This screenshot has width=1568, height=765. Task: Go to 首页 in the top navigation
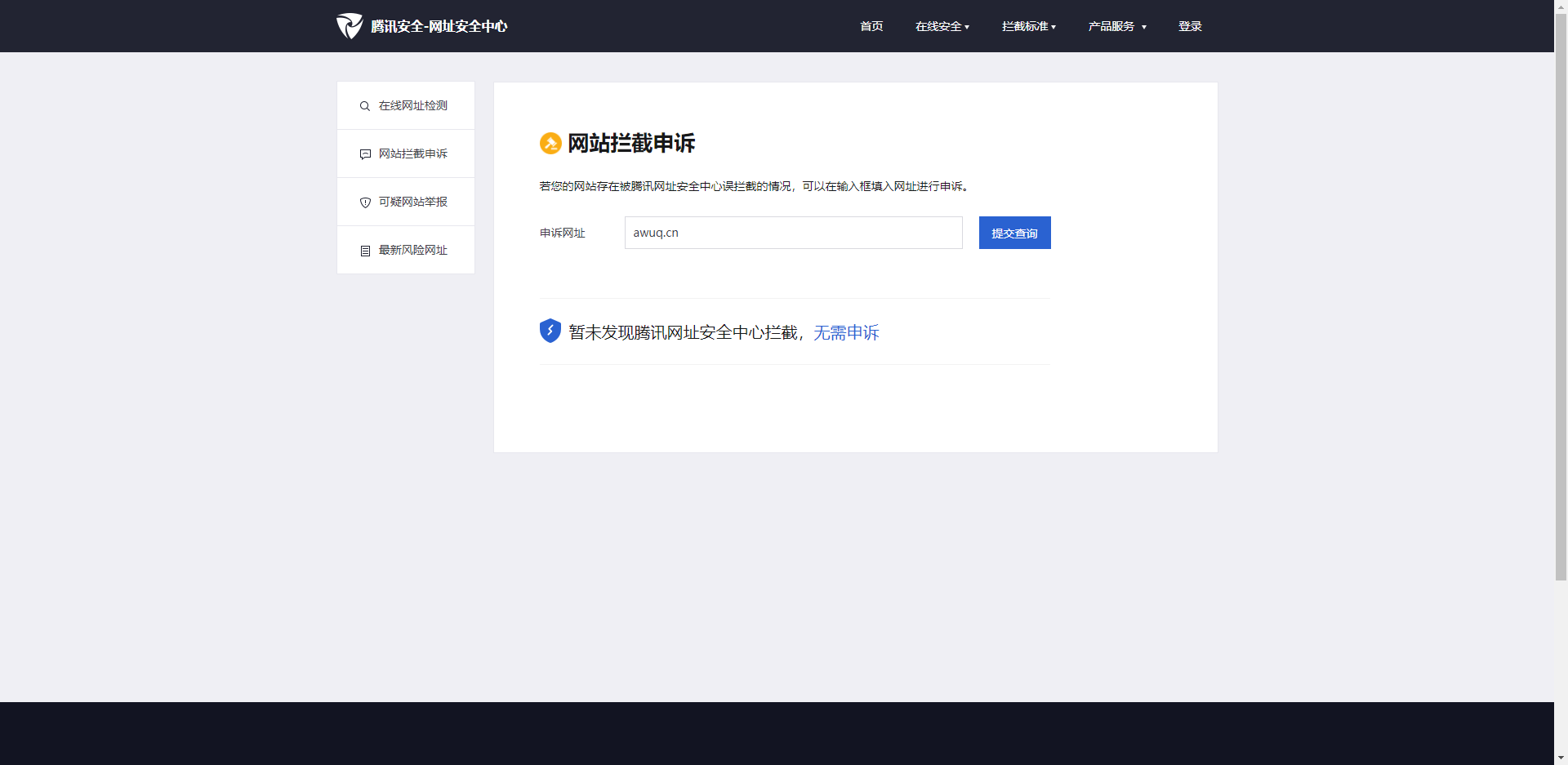pos(871,26)
